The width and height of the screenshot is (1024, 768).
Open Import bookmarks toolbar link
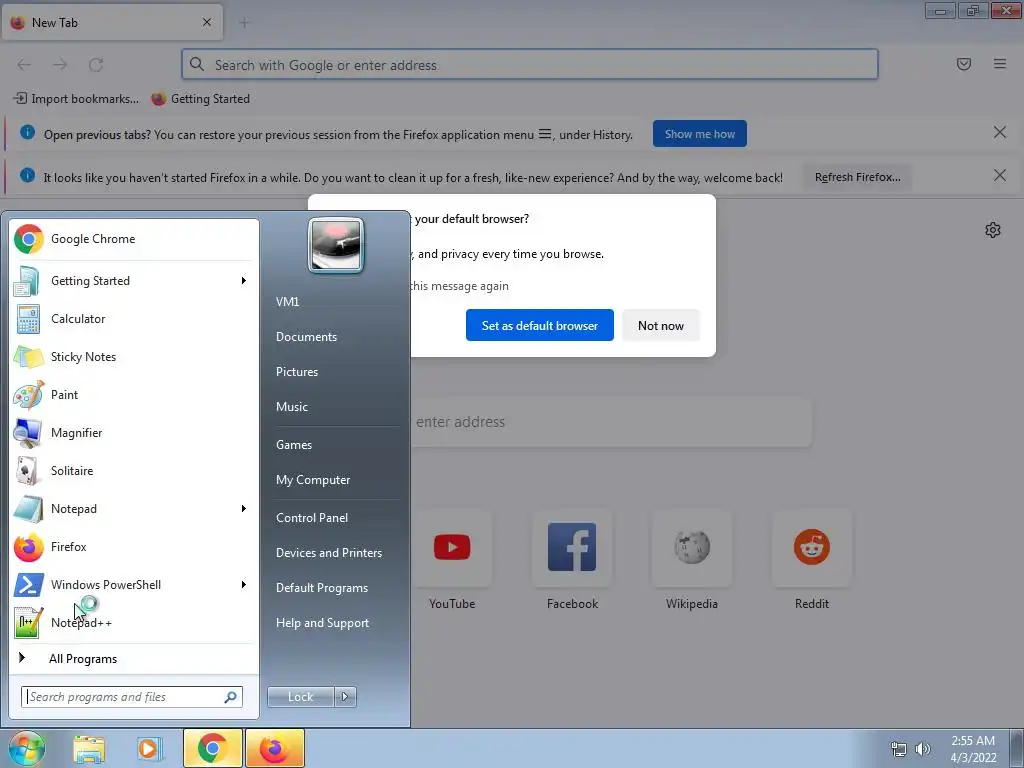coord(76,99)
